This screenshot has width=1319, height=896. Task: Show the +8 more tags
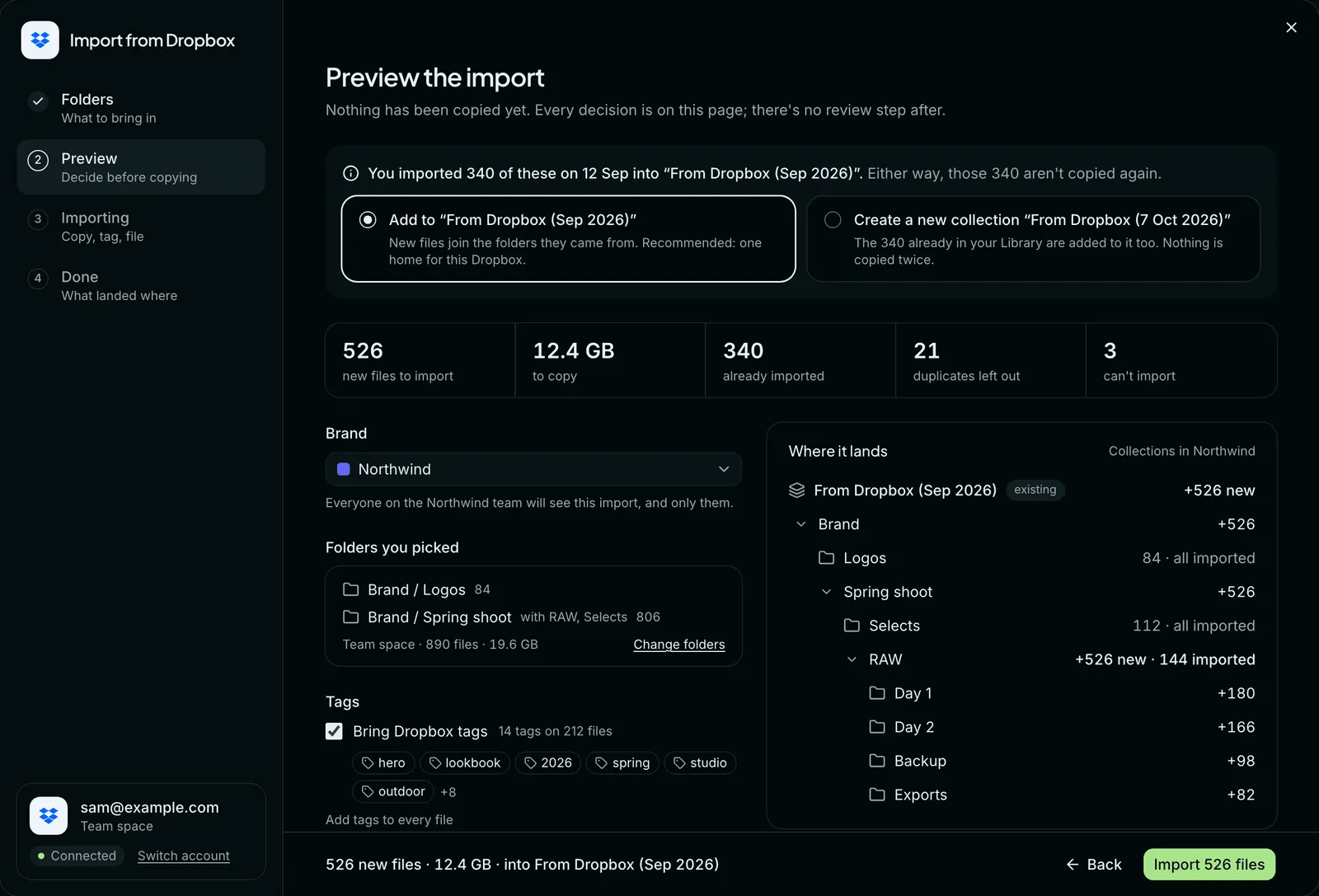tap(448, 792)
